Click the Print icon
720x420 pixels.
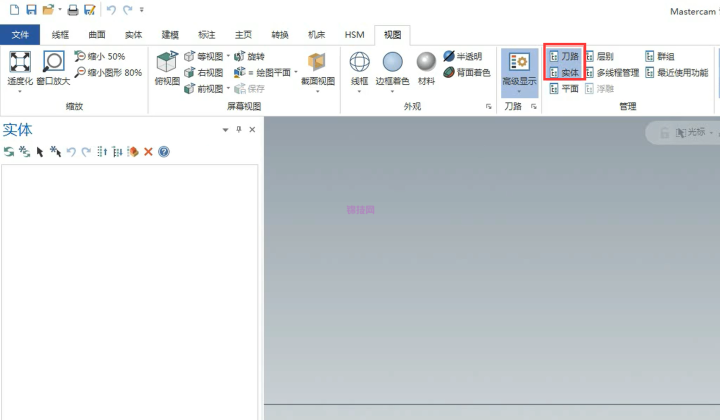73,10
